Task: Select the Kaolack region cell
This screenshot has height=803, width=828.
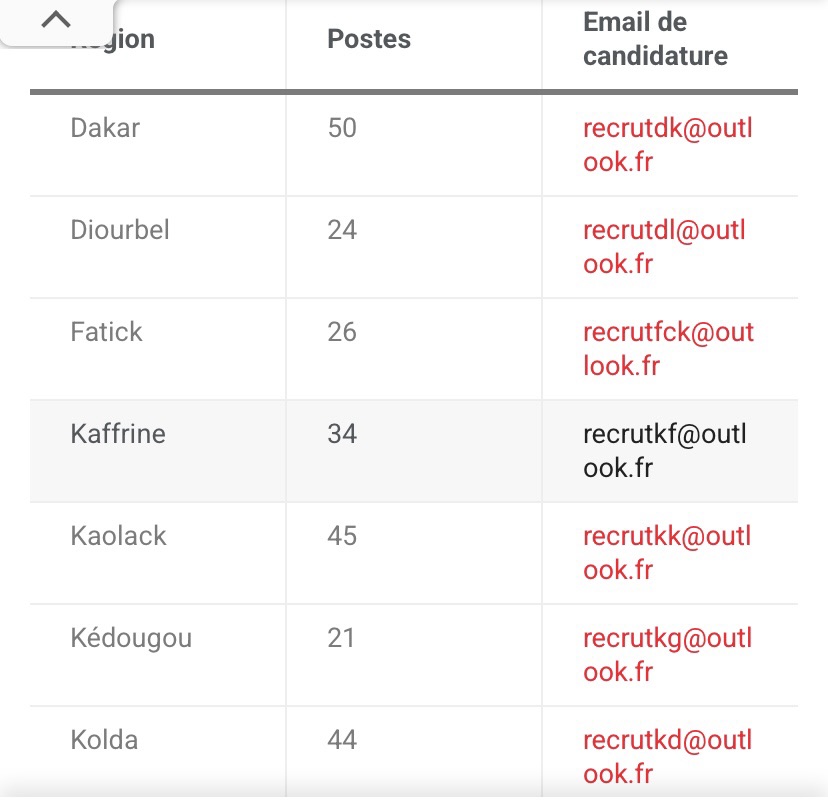Action: (x=118, y=536)
